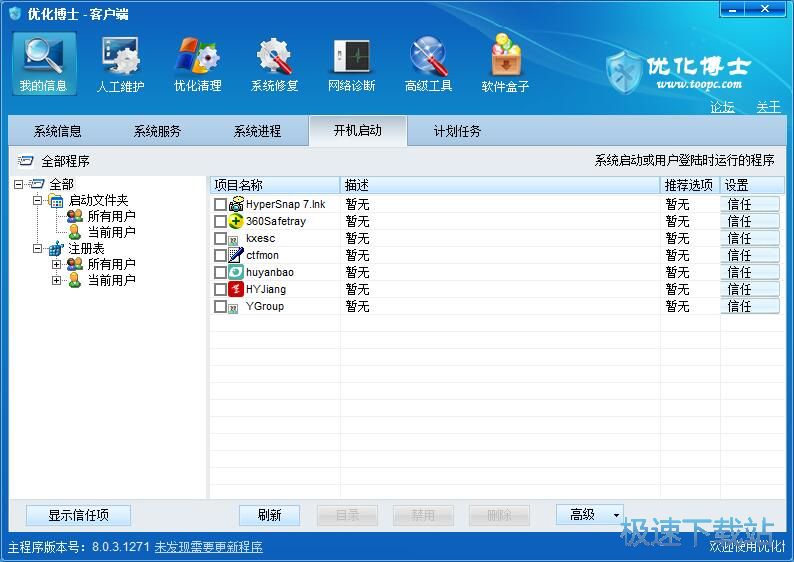Click the 全部 root node icon

37,184
